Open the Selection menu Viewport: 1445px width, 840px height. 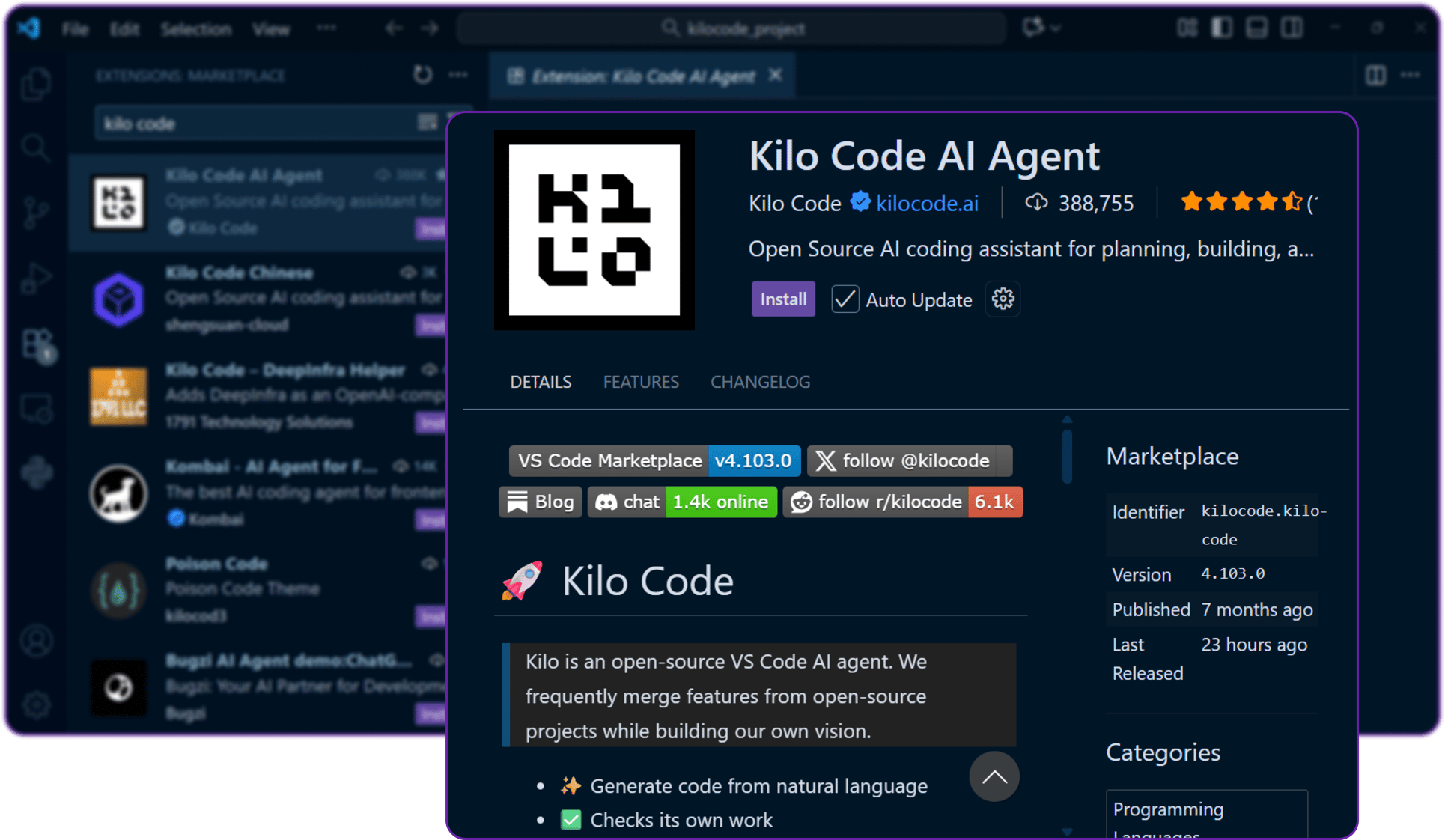[x=195, y=29]
